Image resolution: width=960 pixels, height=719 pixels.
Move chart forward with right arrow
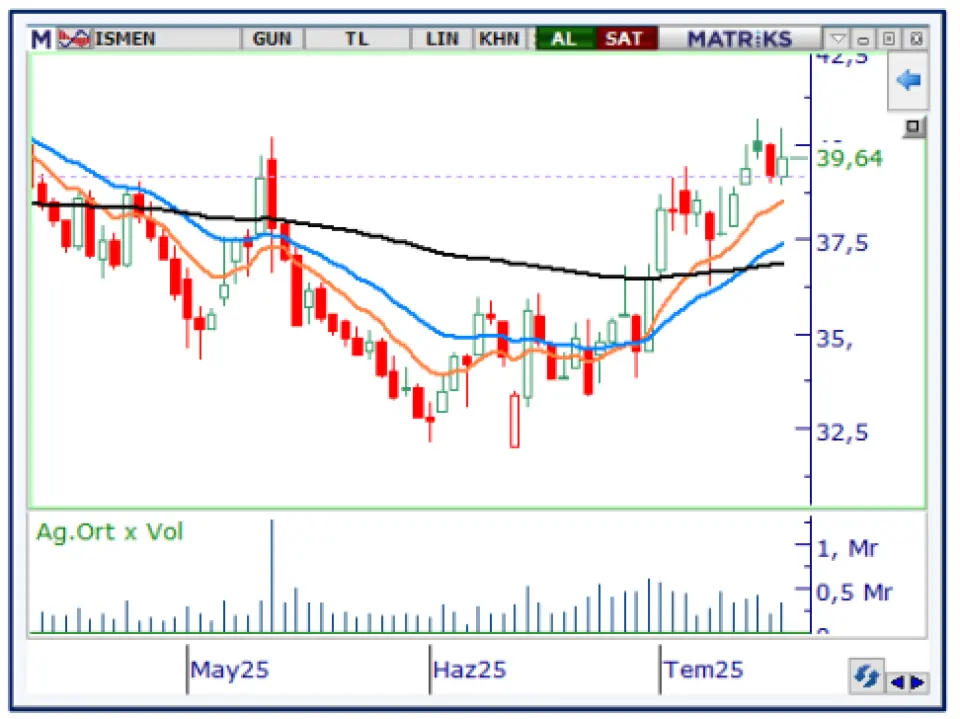click(x=918, y=682)
